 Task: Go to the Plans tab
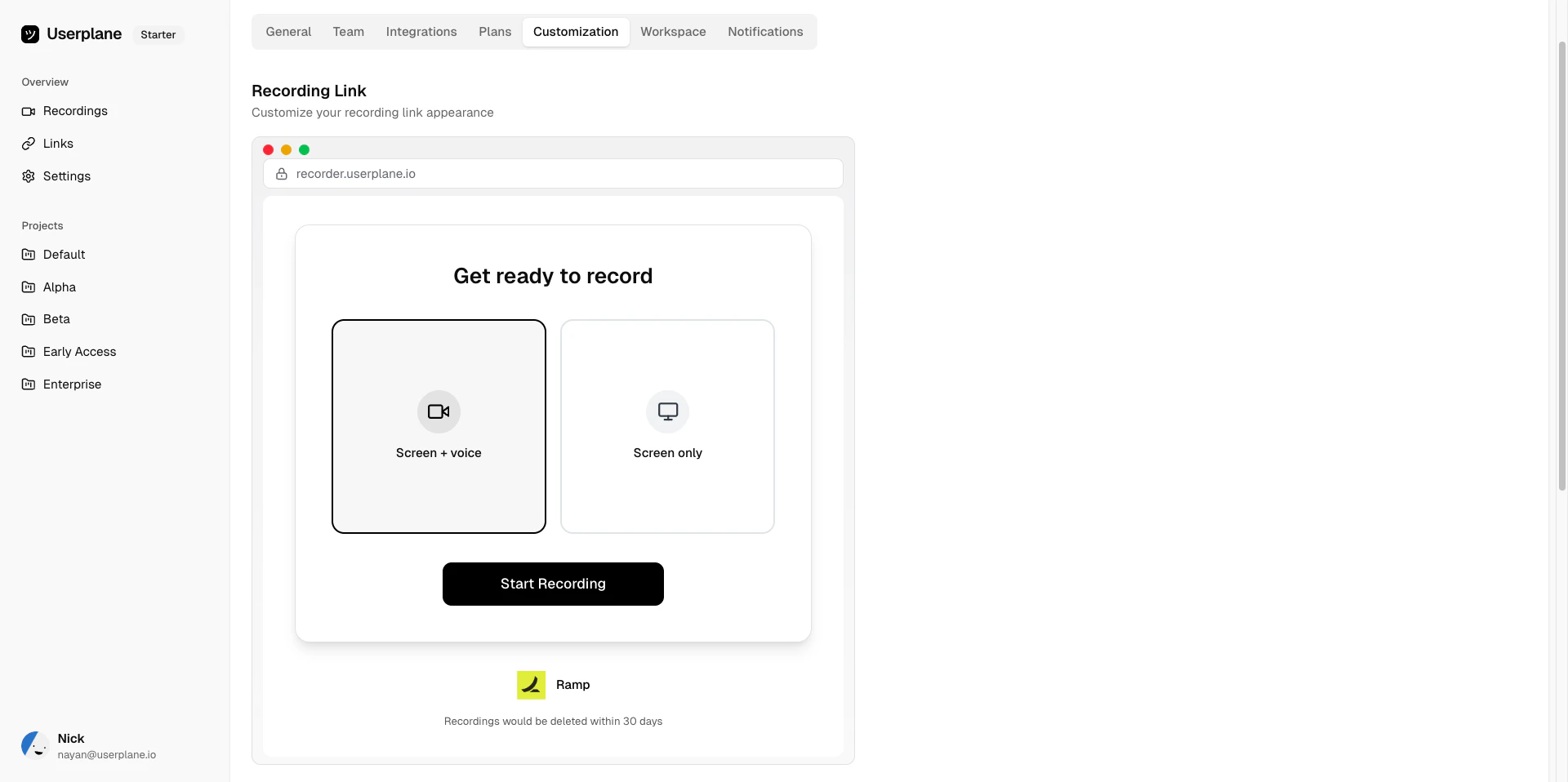(495, 32)
